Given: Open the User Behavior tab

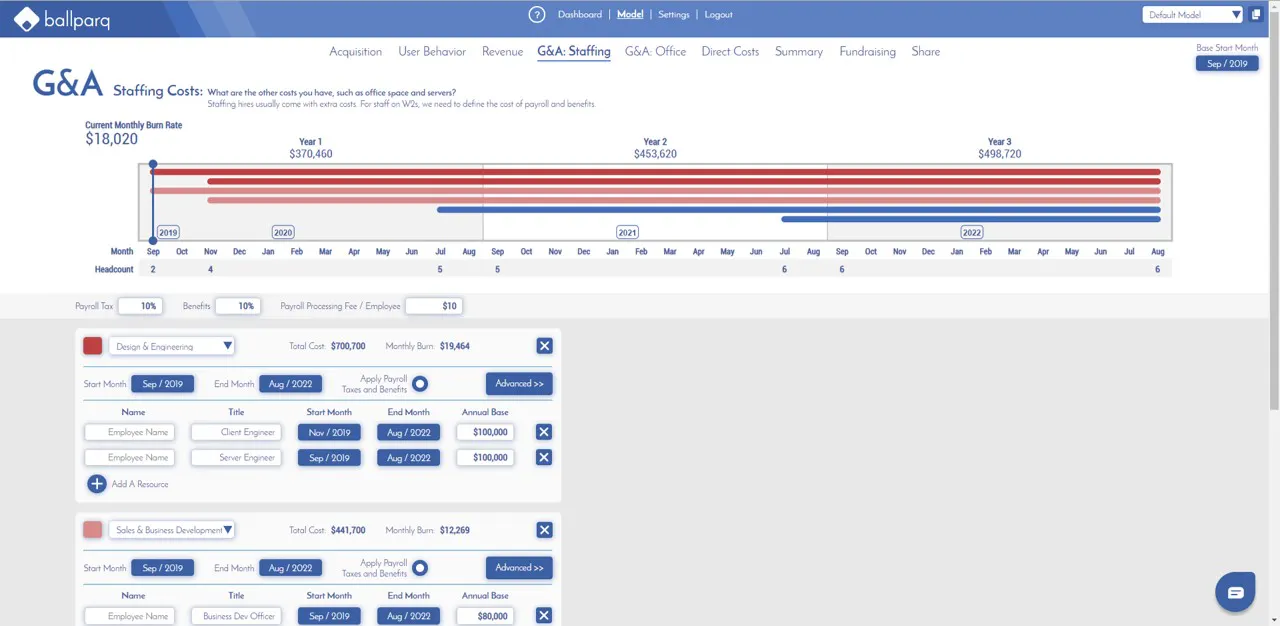Looking at the screenshot, I should (432, 51).
